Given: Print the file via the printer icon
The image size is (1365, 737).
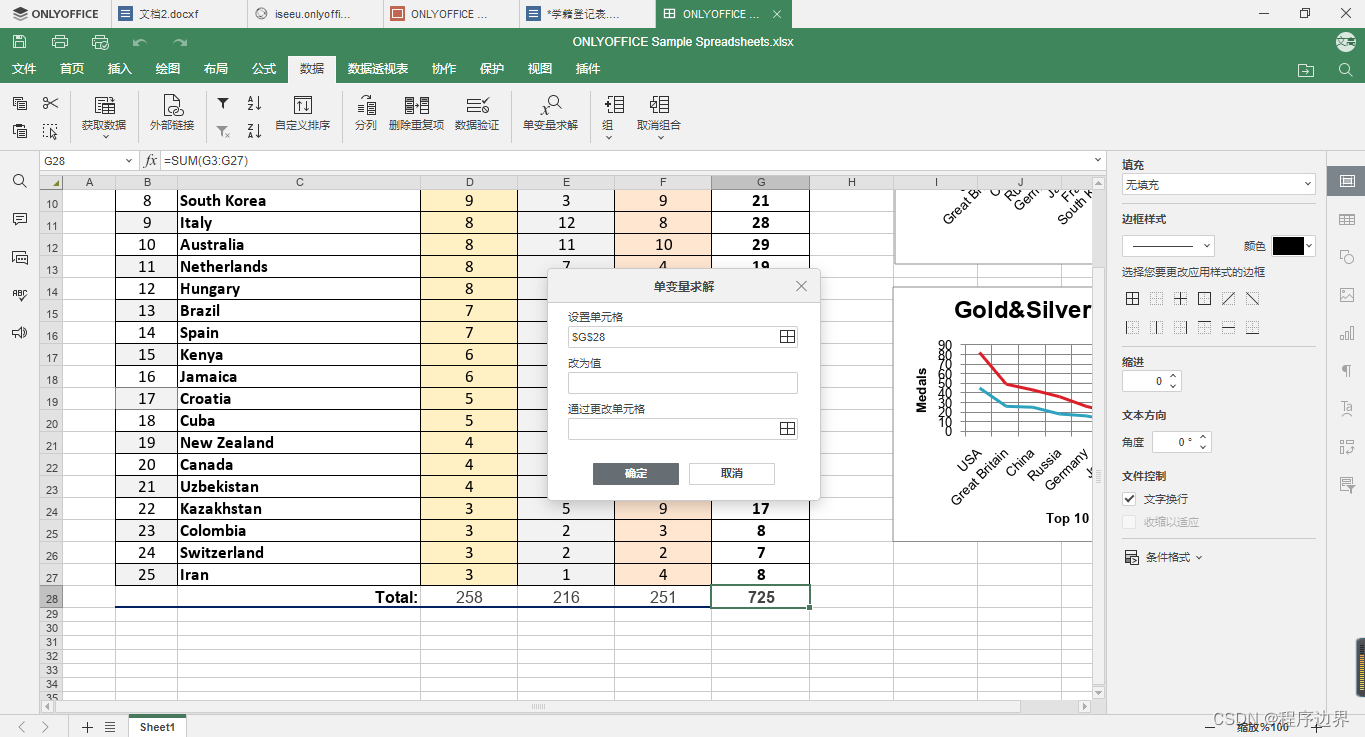Looking at the screenshot, I should coord(60,42).
